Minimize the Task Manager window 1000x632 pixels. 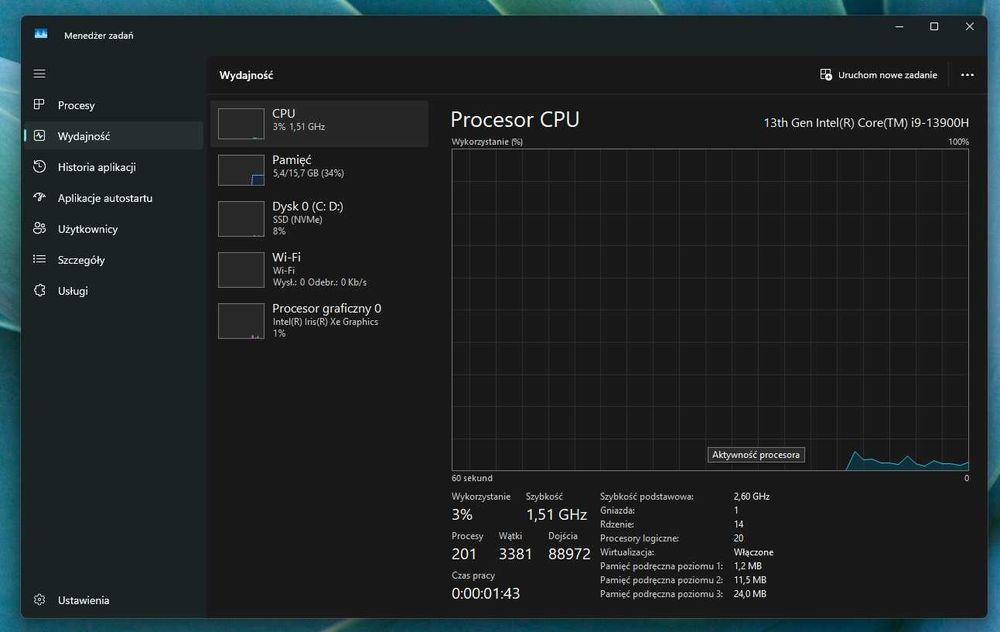[x=899, y=27]
